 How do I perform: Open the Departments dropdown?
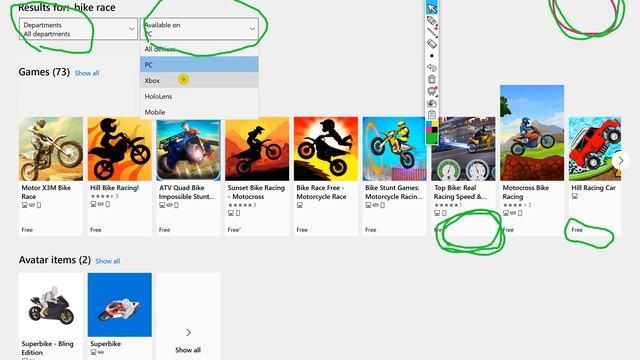tap(78, 29)
